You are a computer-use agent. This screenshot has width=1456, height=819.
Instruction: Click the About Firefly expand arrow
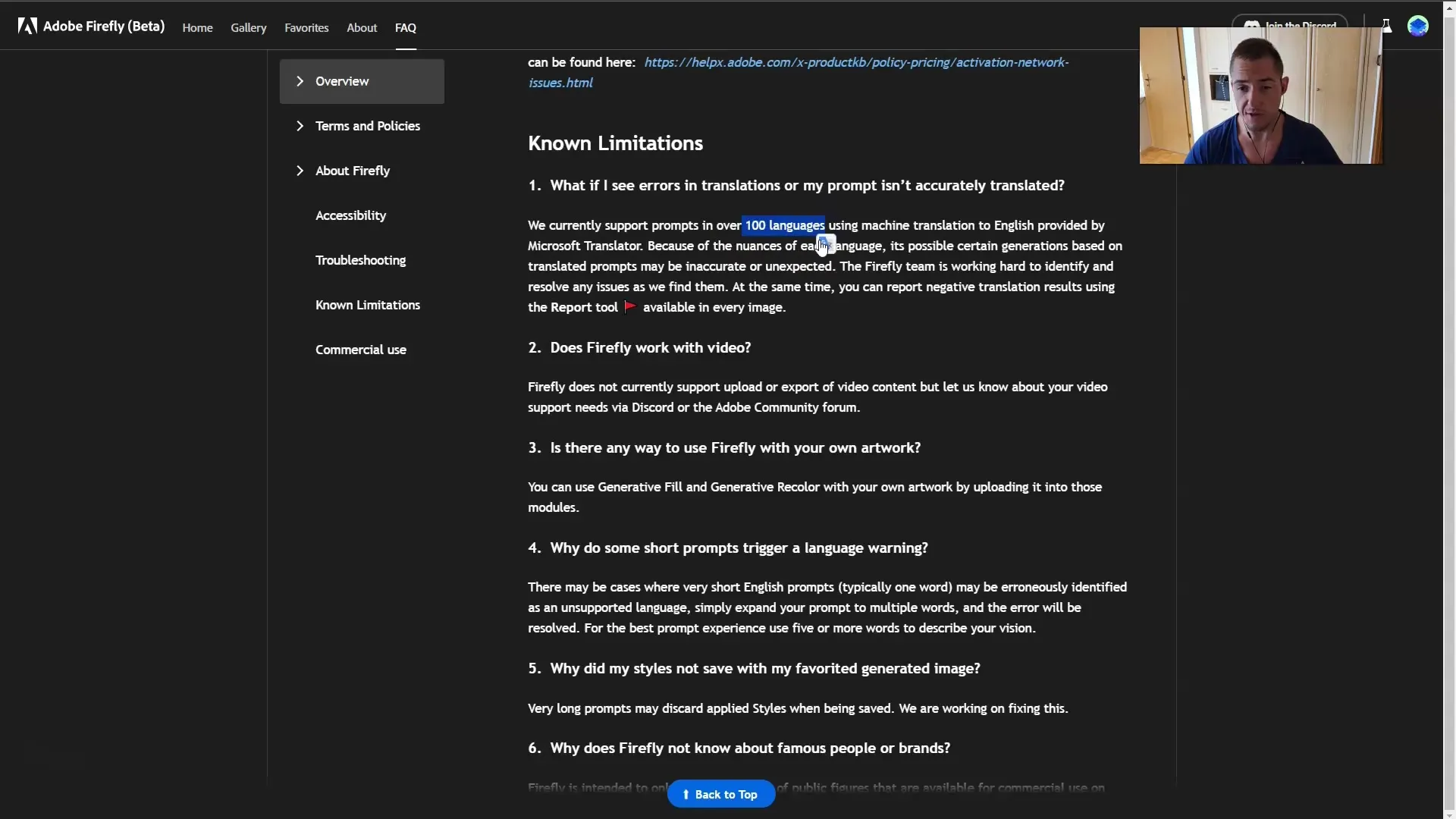[299, 170]
